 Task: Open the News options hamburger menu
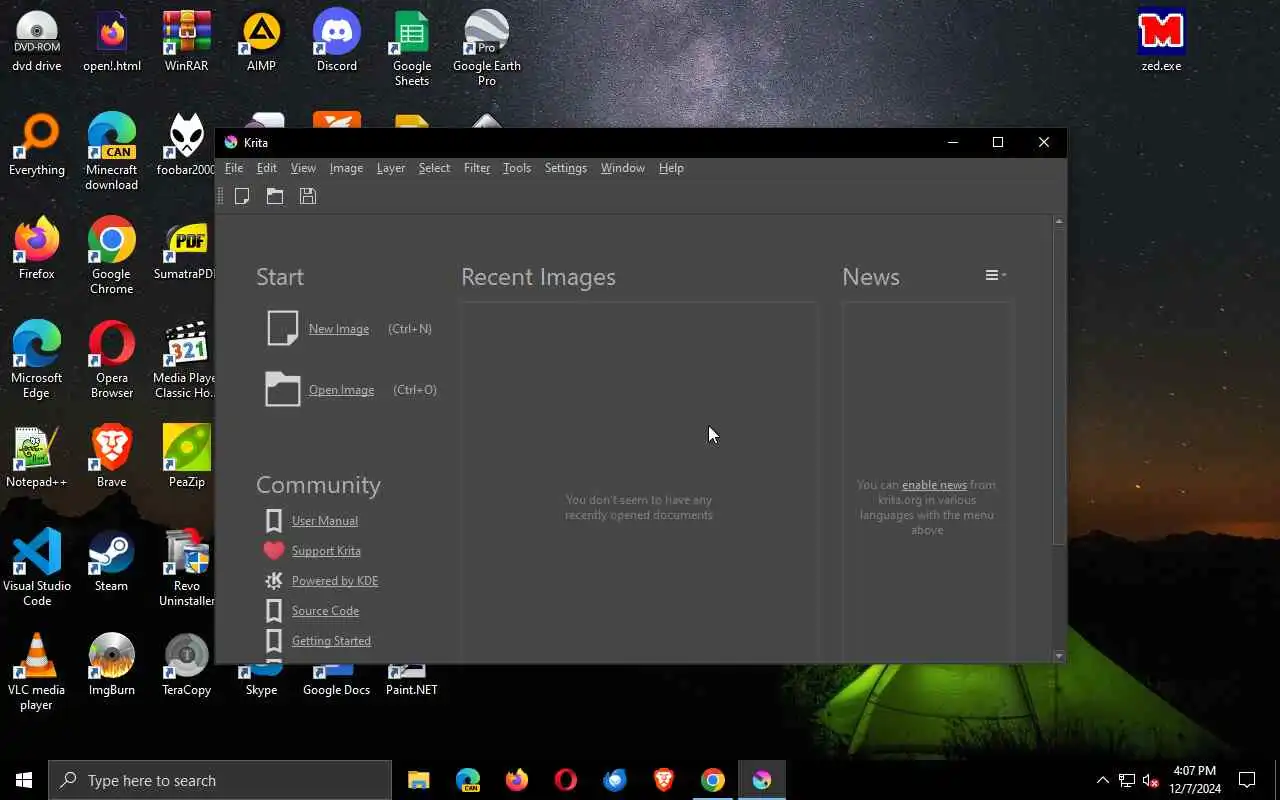coord(995,275)
